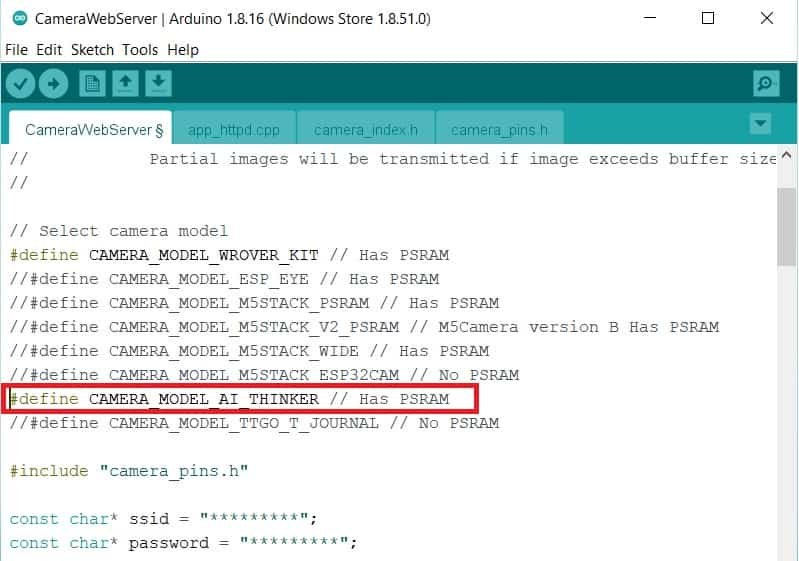Click the Upload arrow button
799x561 pixels.
[54, 84]
